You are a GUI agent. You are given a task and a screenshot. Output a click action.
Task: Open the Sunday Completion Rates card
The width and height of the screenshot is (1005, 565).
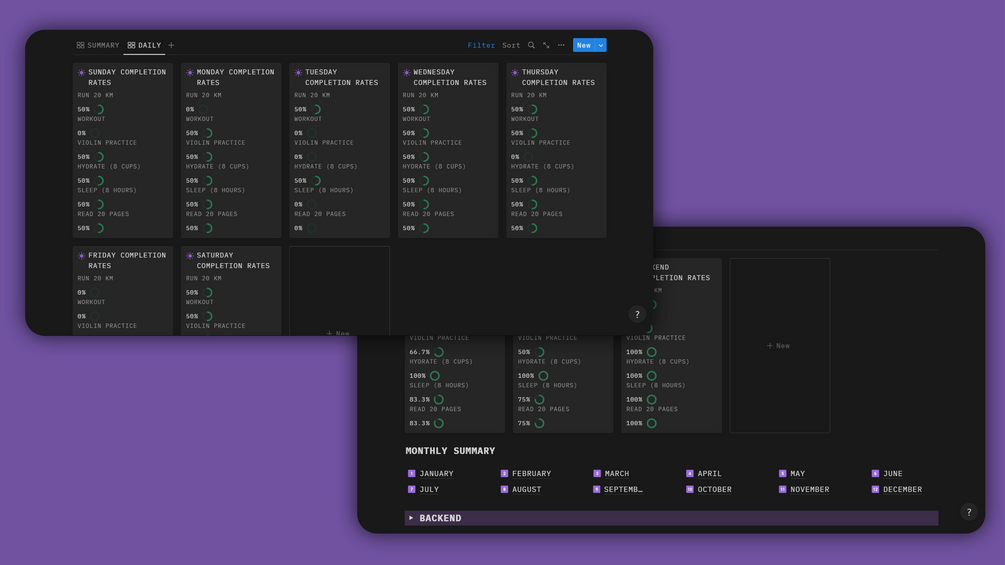[x=122, y=151]
